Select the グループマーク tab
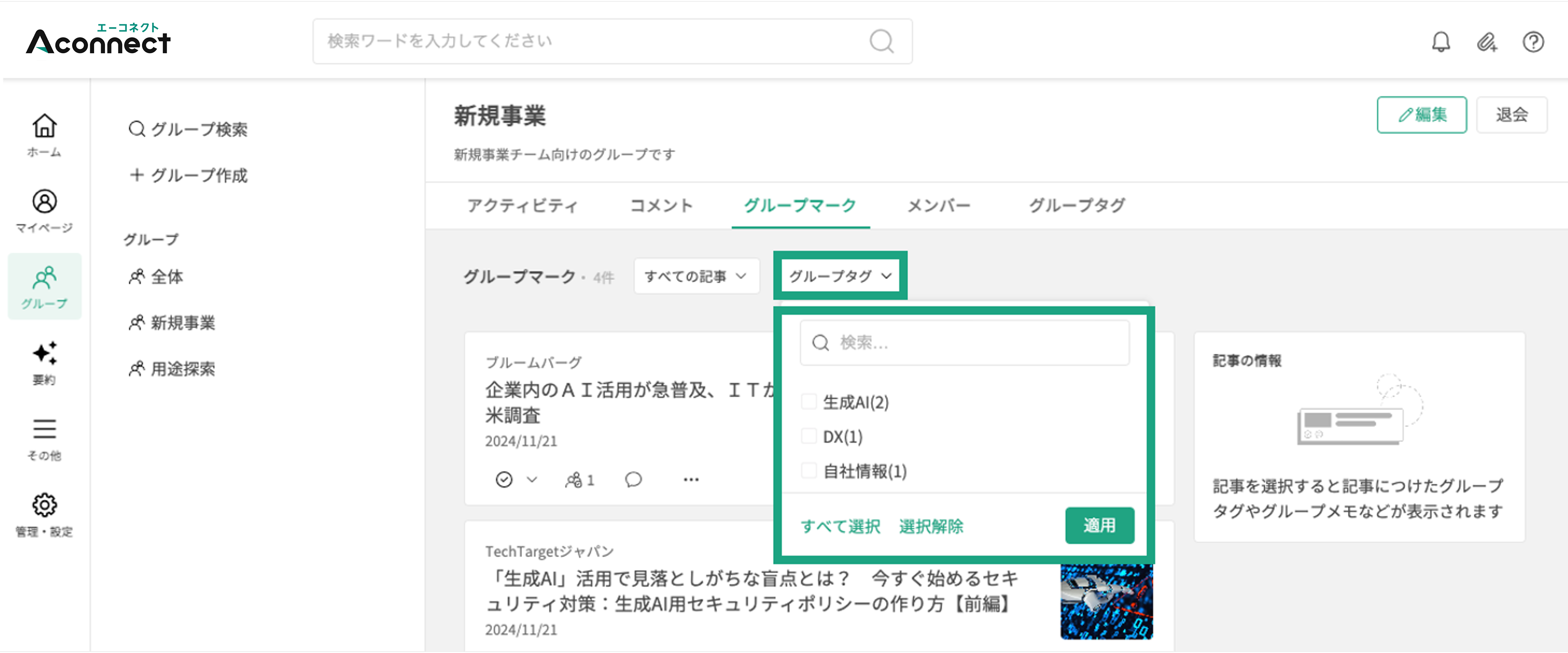The height and width of the screenshot is (653, 1568). click(801, 206)
